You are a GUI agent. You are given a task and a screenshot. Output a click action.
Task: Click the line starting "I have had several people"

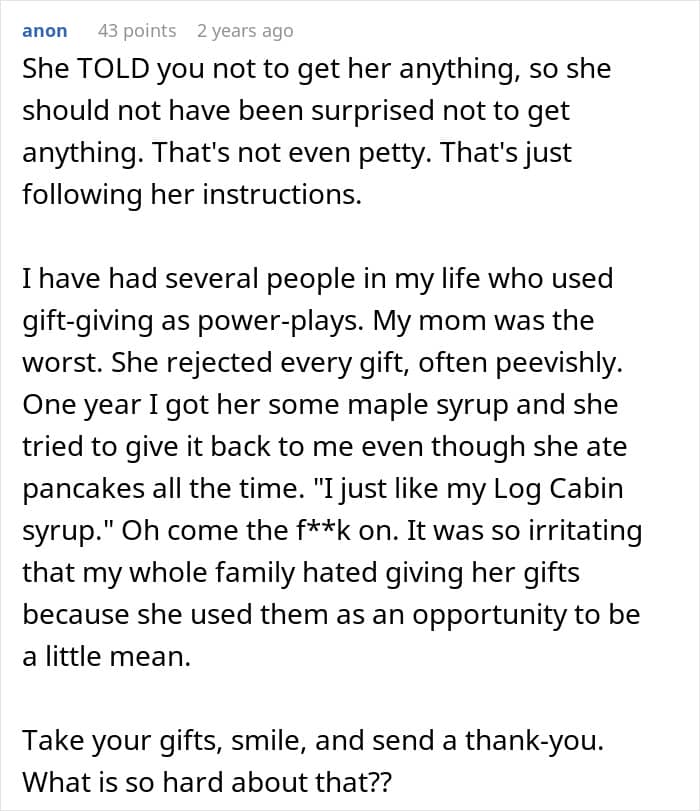(317, 279)
